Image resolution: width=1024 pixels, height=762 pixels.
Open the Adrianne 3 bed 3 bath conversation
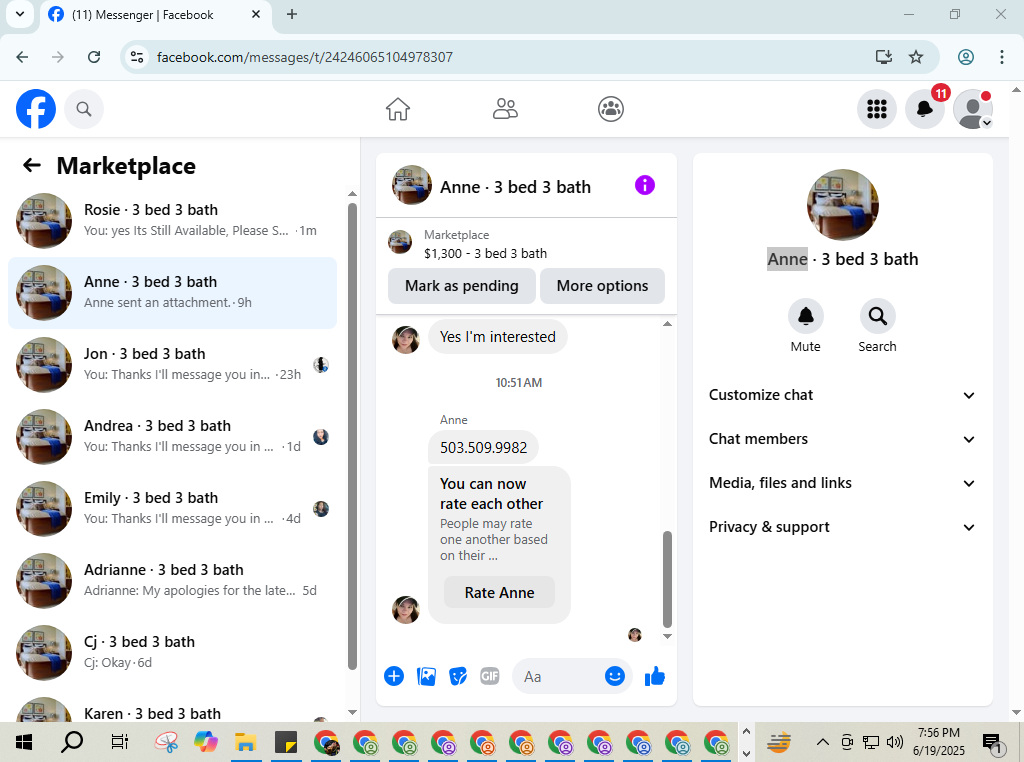pyautogui.click(x=172, y=580)
